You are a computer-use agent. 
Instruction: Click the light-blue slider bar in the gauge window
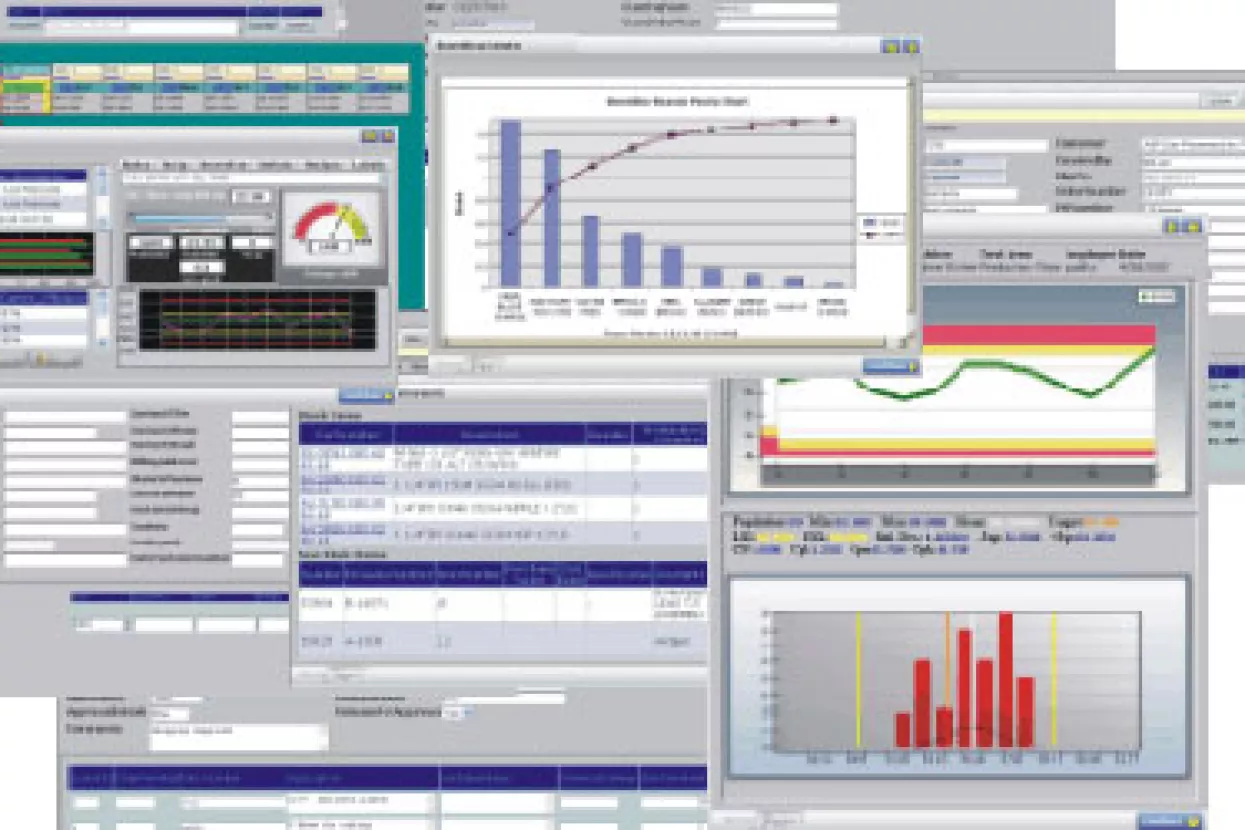coord(200,216)
